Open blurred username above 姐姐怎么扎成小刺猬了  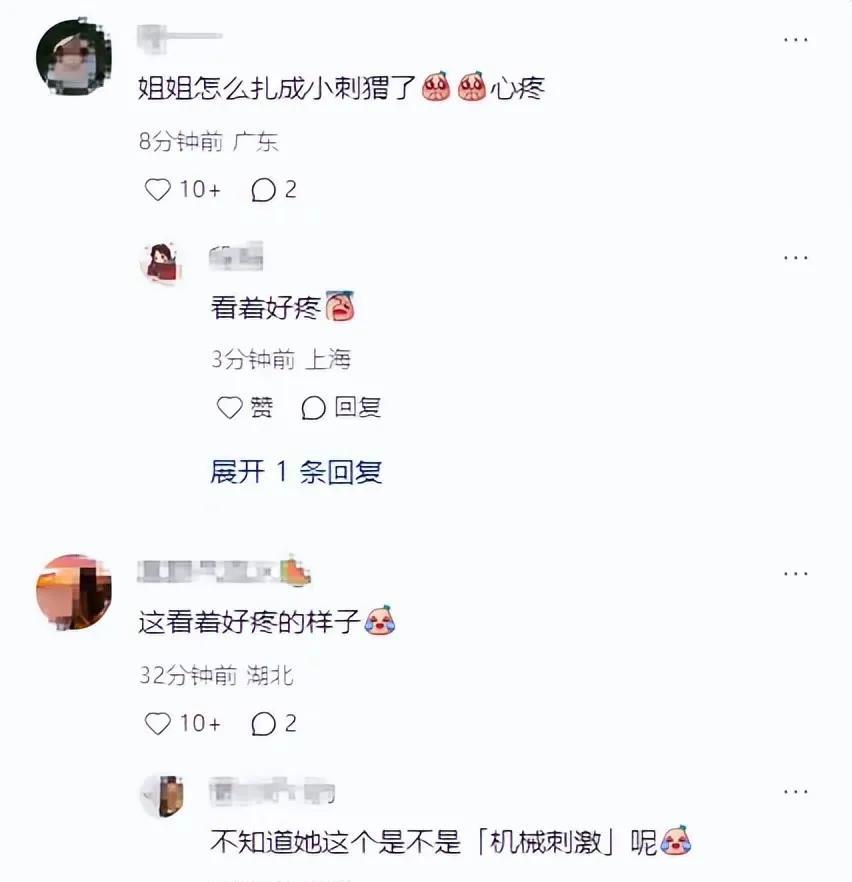(x=180, y=38)
